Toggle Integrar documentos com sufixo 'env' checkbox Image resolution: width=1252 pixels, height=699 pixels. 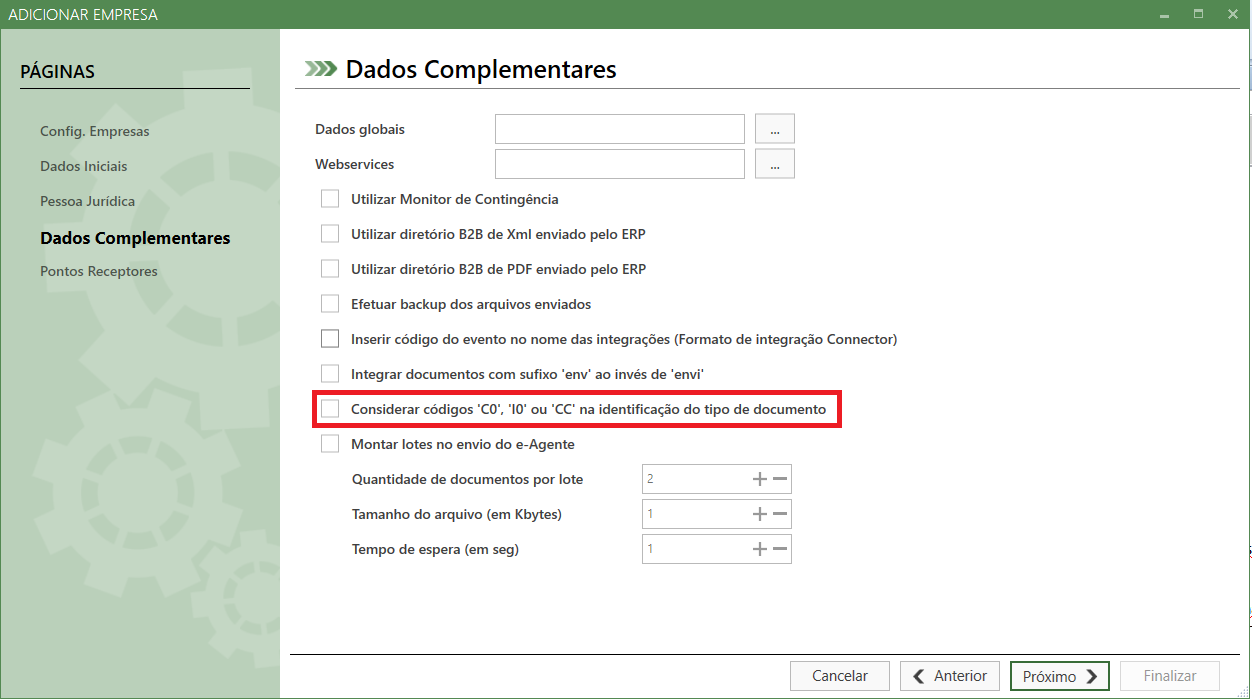coord(330,374)
